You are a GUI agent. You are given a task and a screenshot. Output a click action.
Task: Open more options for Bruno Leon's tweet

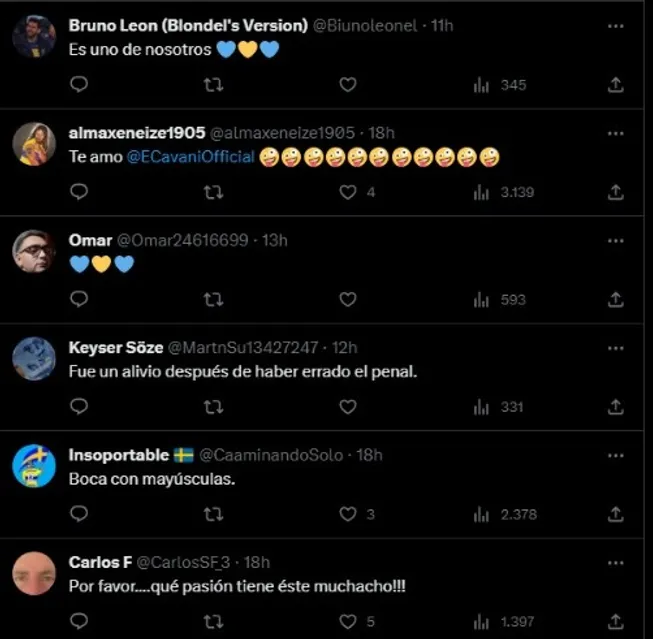pos(616,25)
